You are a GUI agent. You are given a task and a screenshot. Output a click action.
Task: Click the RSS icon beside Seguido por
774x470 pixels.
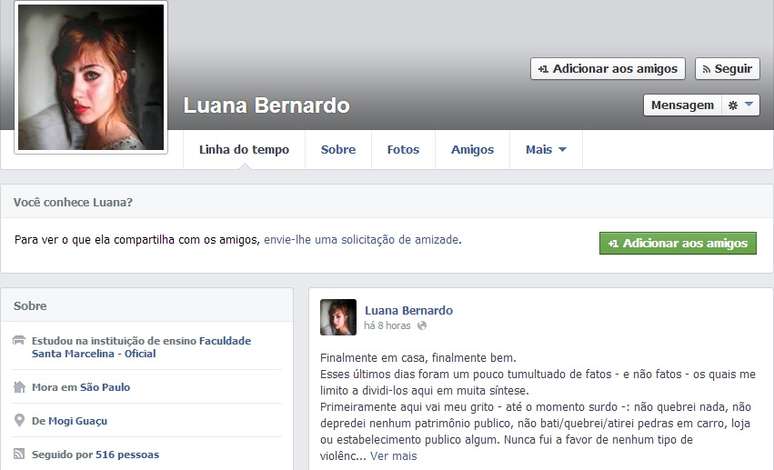(x=19, y=454)
